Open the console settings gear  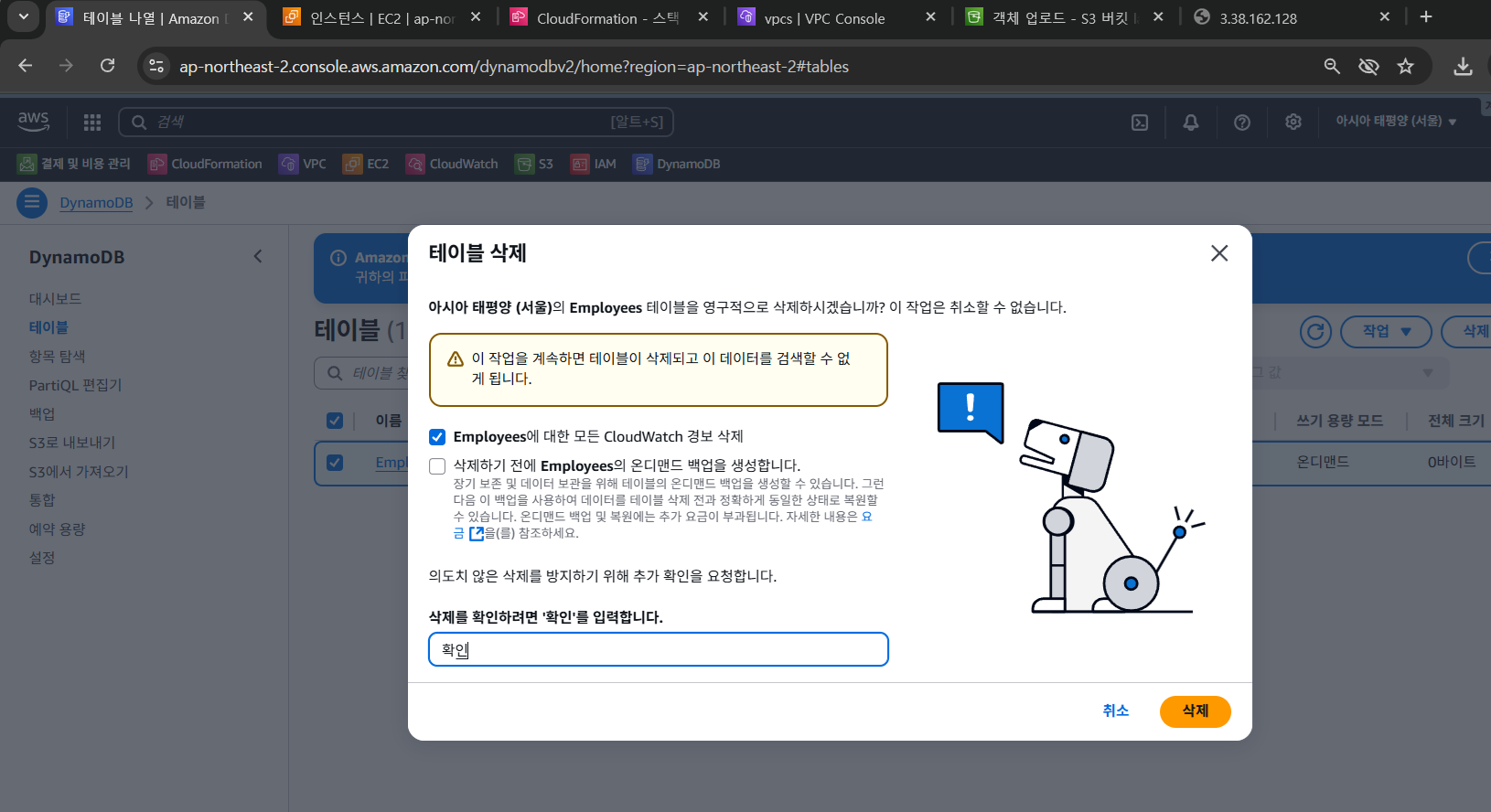point(1293,122)
